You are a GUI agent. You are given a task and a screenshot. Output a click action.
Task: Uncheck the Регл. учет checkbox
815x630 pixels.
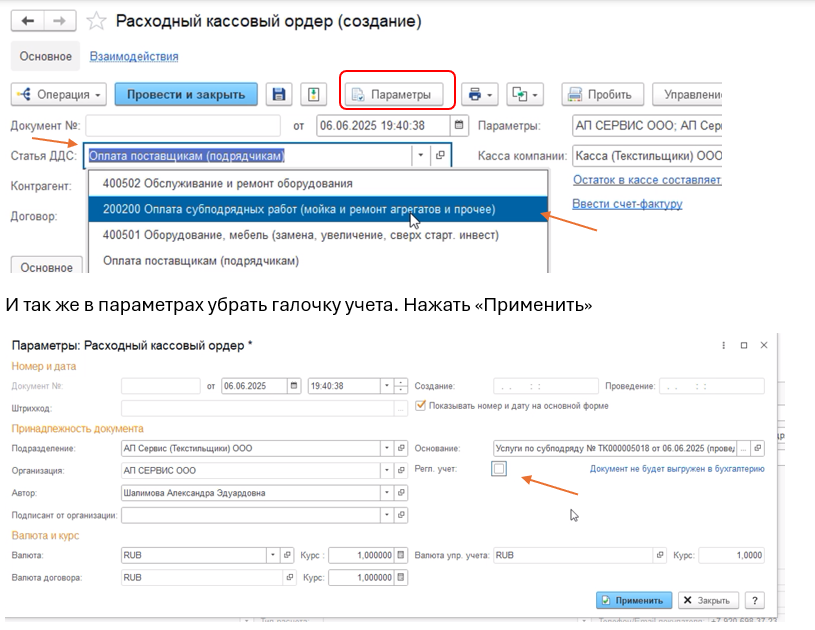[499, 469]
